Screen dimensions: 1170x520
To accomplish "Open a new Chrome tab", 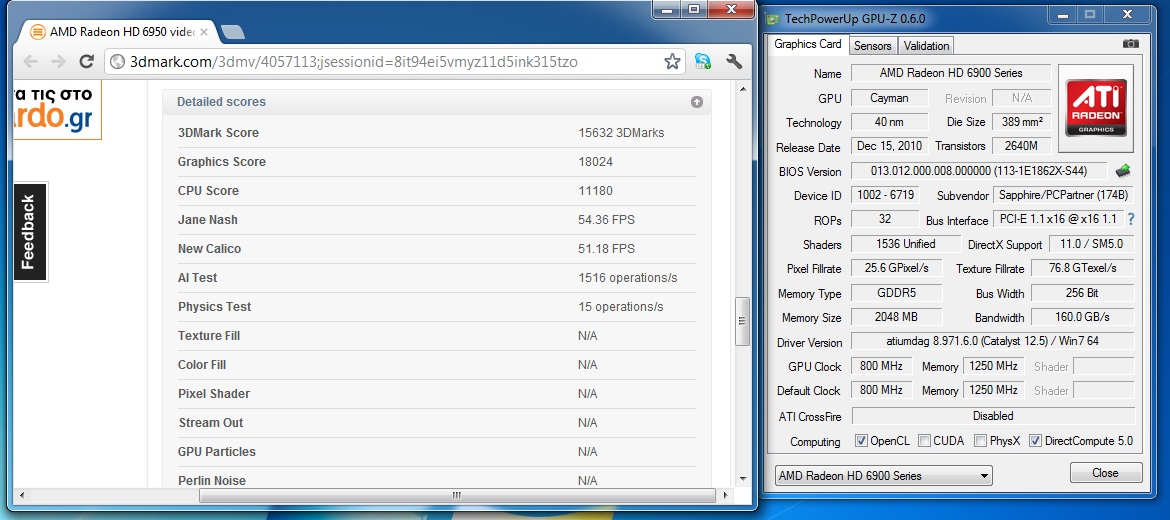I will [233, 32].
